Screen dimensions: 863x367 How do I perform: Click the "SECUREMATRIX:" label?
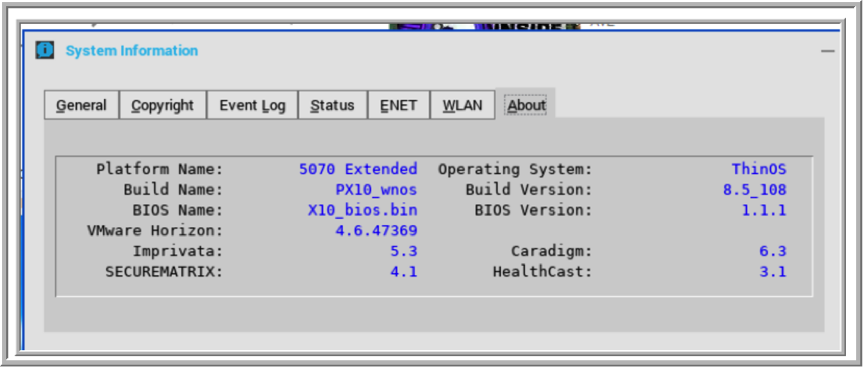tap(164, 272)
